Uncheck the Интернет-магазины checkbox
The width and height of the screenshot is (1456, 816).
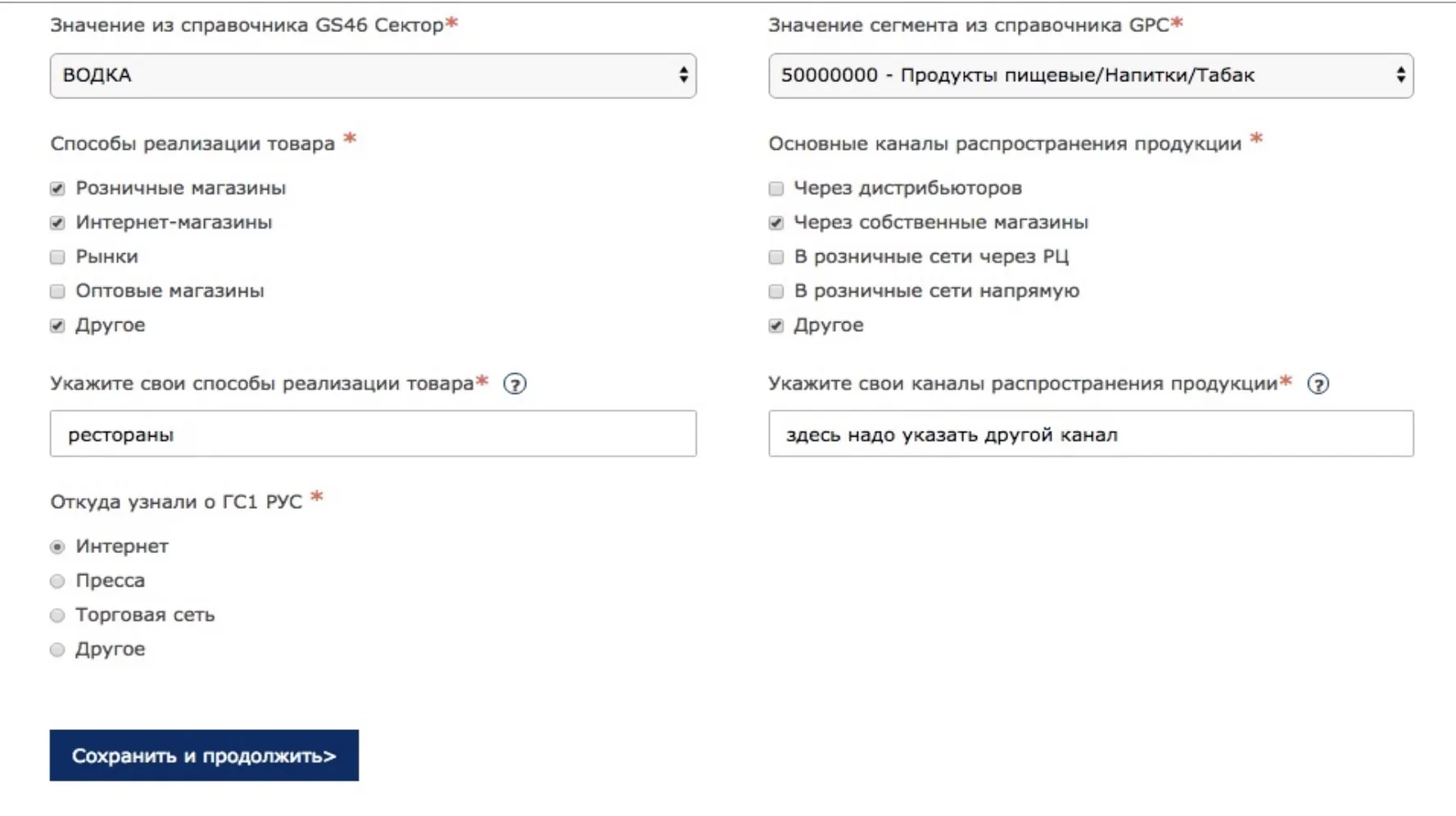point(57,223)
